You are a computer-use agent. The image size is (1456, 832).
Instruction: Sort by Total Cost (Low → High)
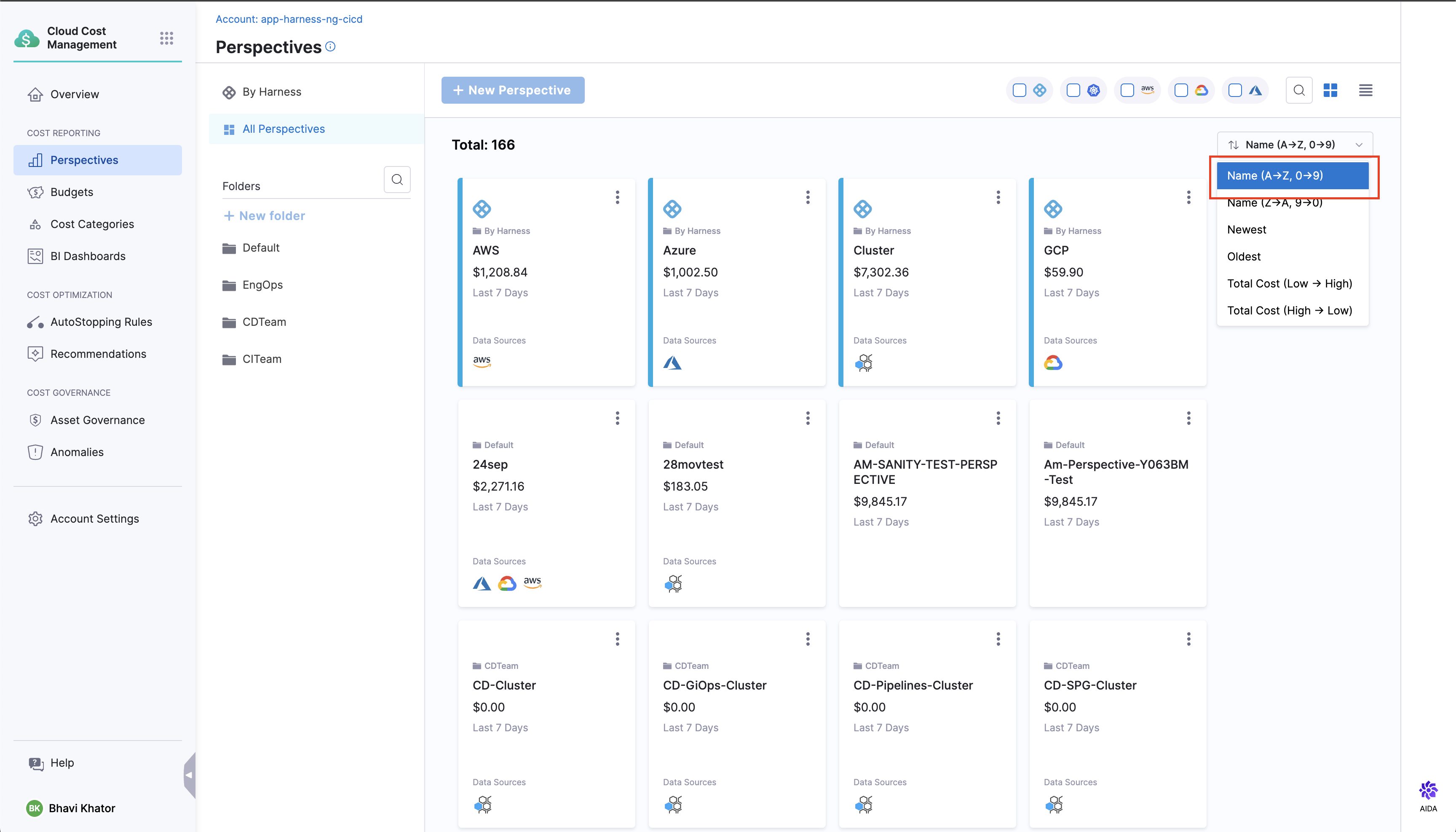click(x=1292, y=283)
